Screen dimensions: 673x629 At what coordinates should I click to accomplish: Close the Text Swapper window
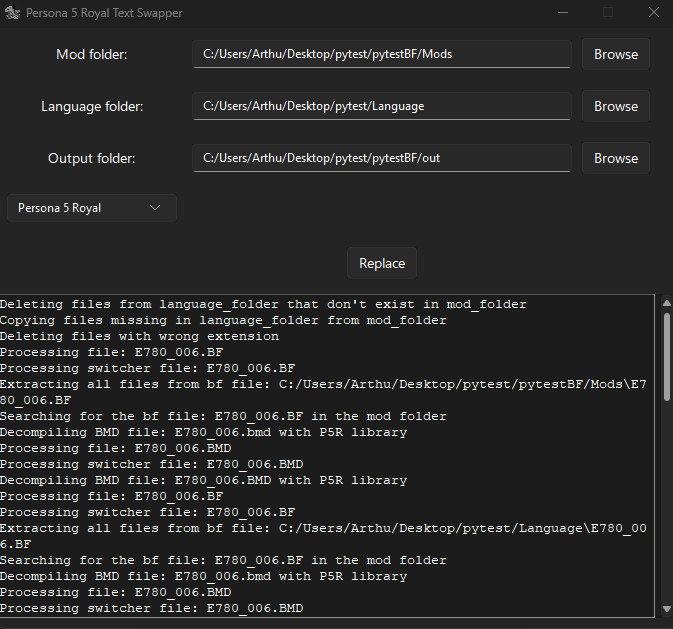tap(653, 12)
